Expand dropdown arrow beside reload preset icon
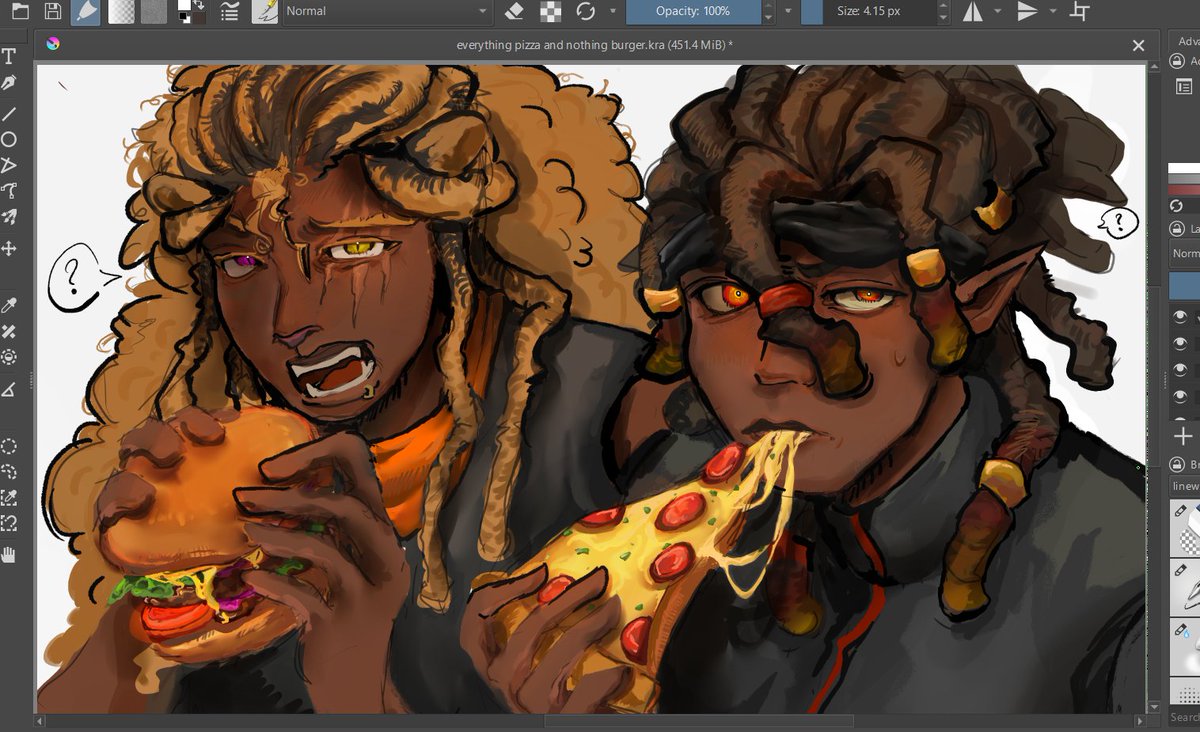 611,12
